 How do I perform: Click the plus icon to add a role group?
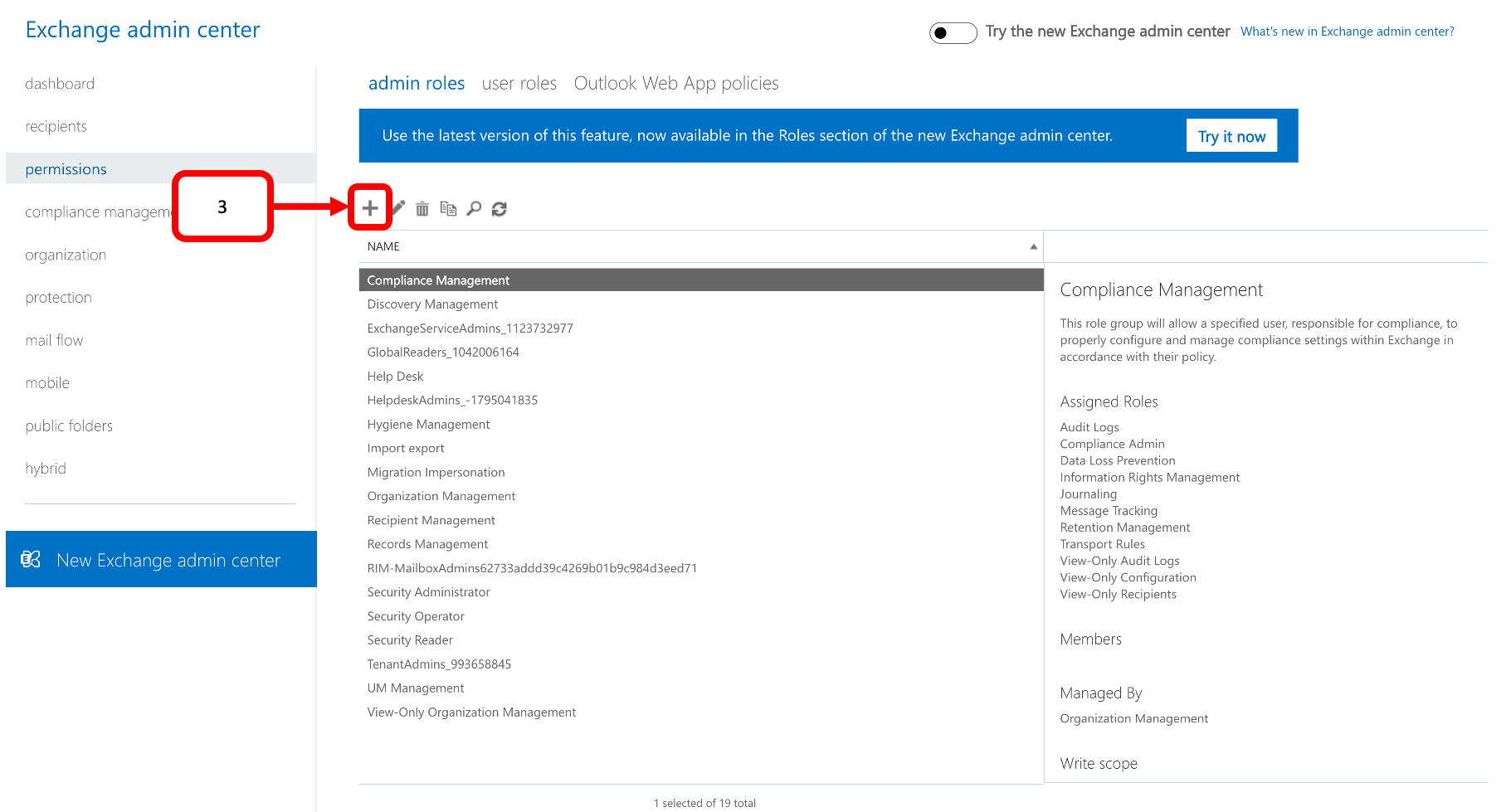370,208
